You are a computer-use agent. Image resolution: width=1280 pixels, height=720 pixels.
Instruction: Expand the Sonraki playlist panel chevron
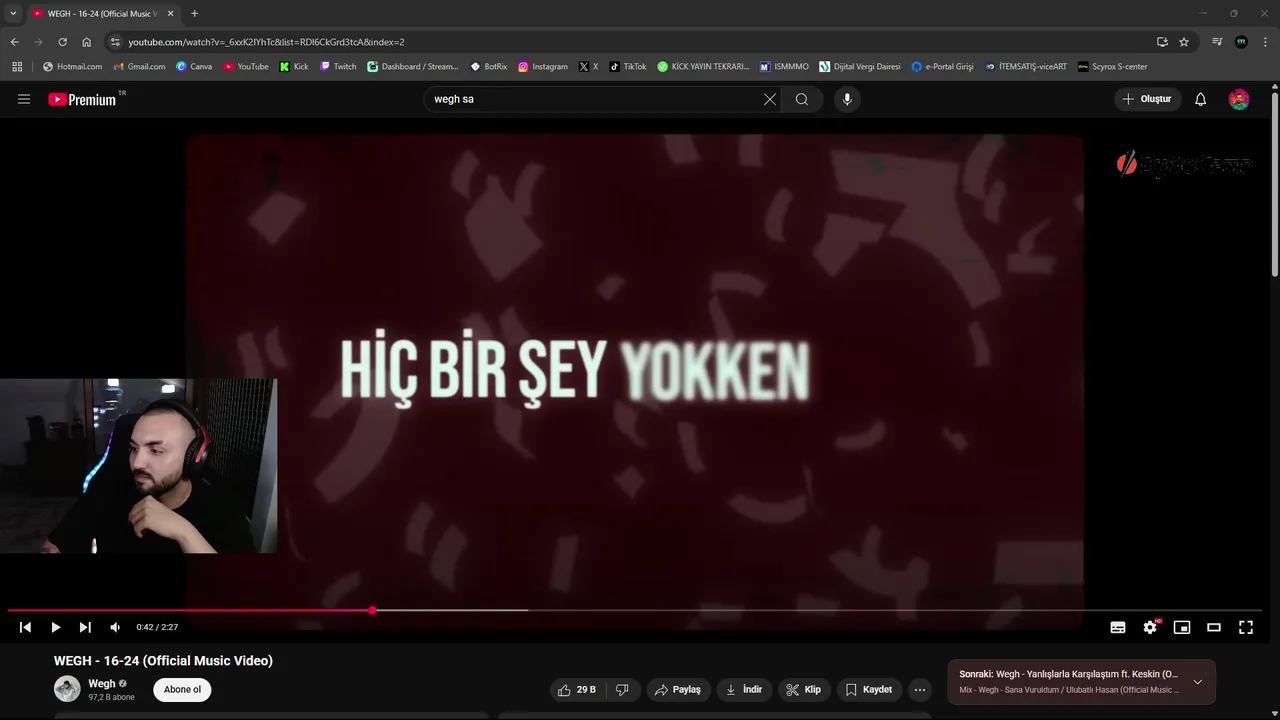tap(1197, 682)
